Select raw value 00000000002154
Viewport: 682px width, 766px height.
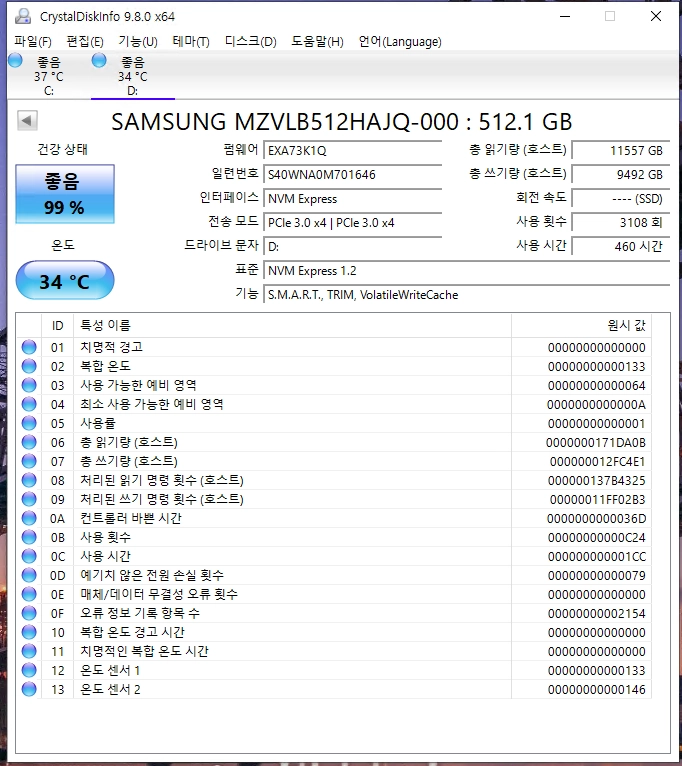[x=597, y=614]
